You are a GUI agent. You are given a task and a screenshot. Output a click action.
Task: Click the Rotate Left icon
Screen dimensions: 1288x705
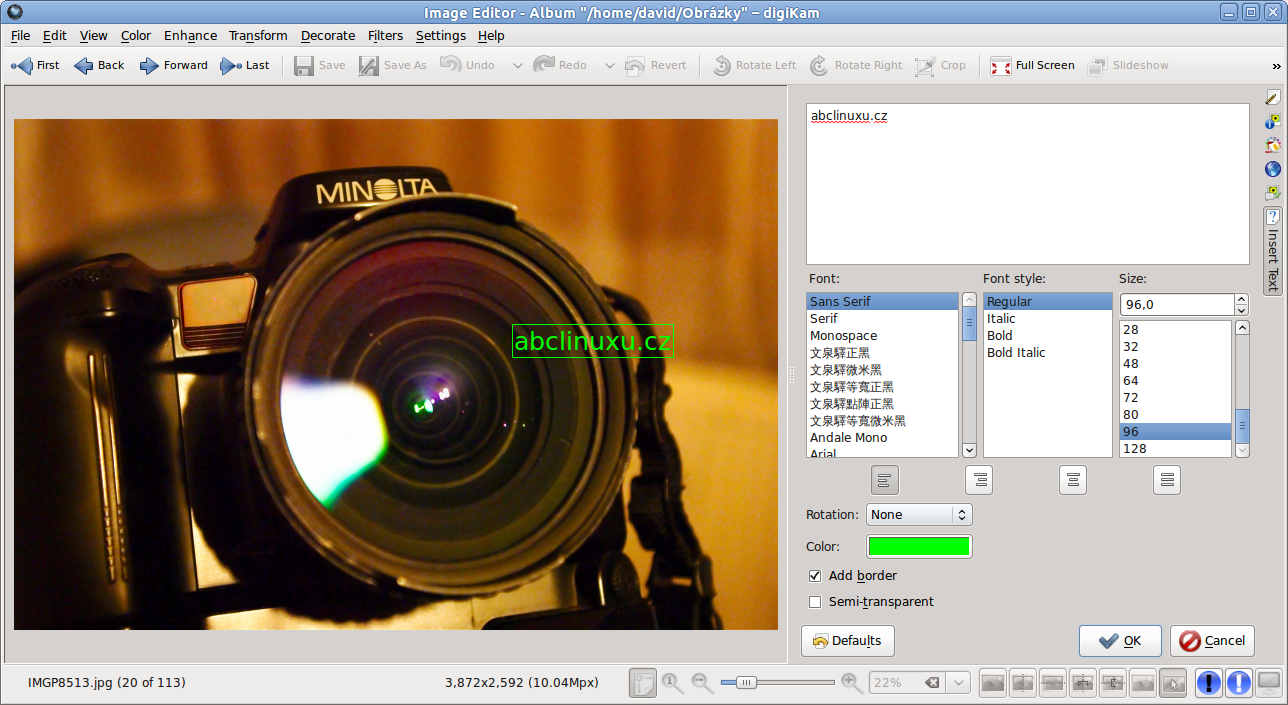721,66
